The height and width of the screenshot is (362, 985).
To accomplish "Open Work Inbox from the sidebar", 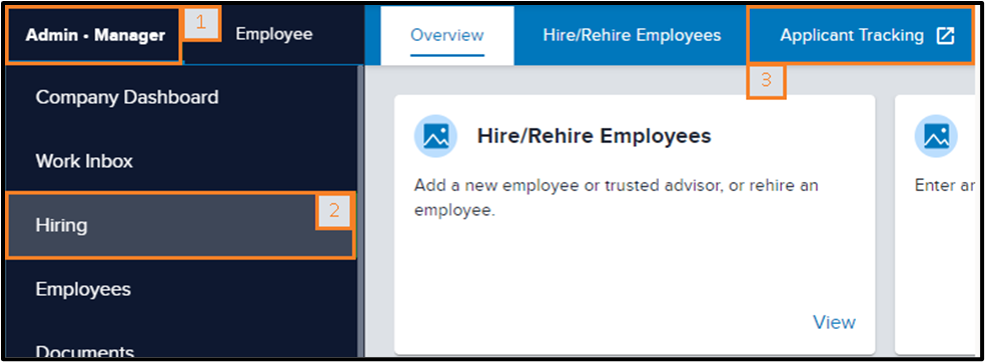I will (x=84, y=162).
